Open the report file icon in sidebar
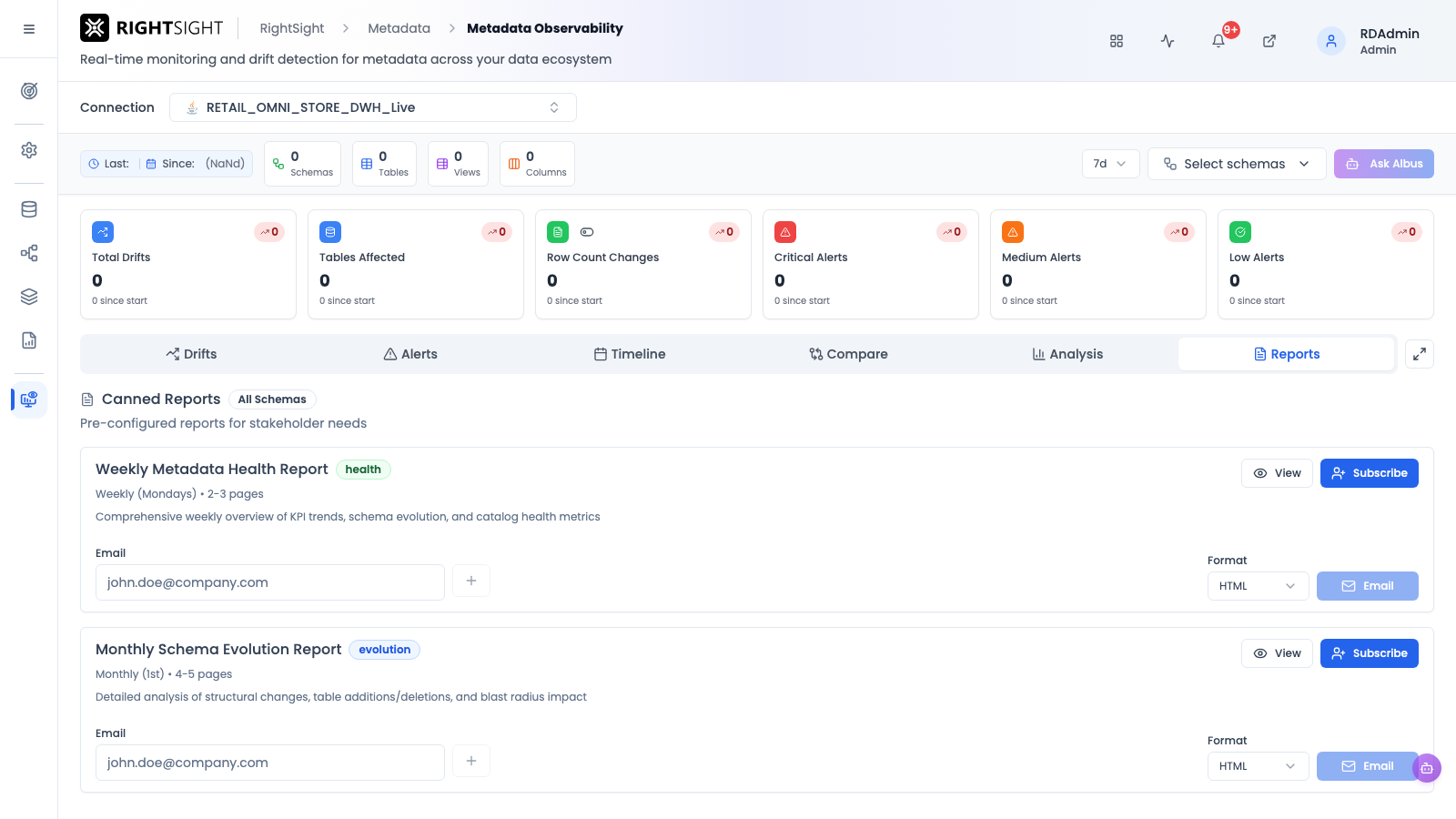 click(29, 340)
